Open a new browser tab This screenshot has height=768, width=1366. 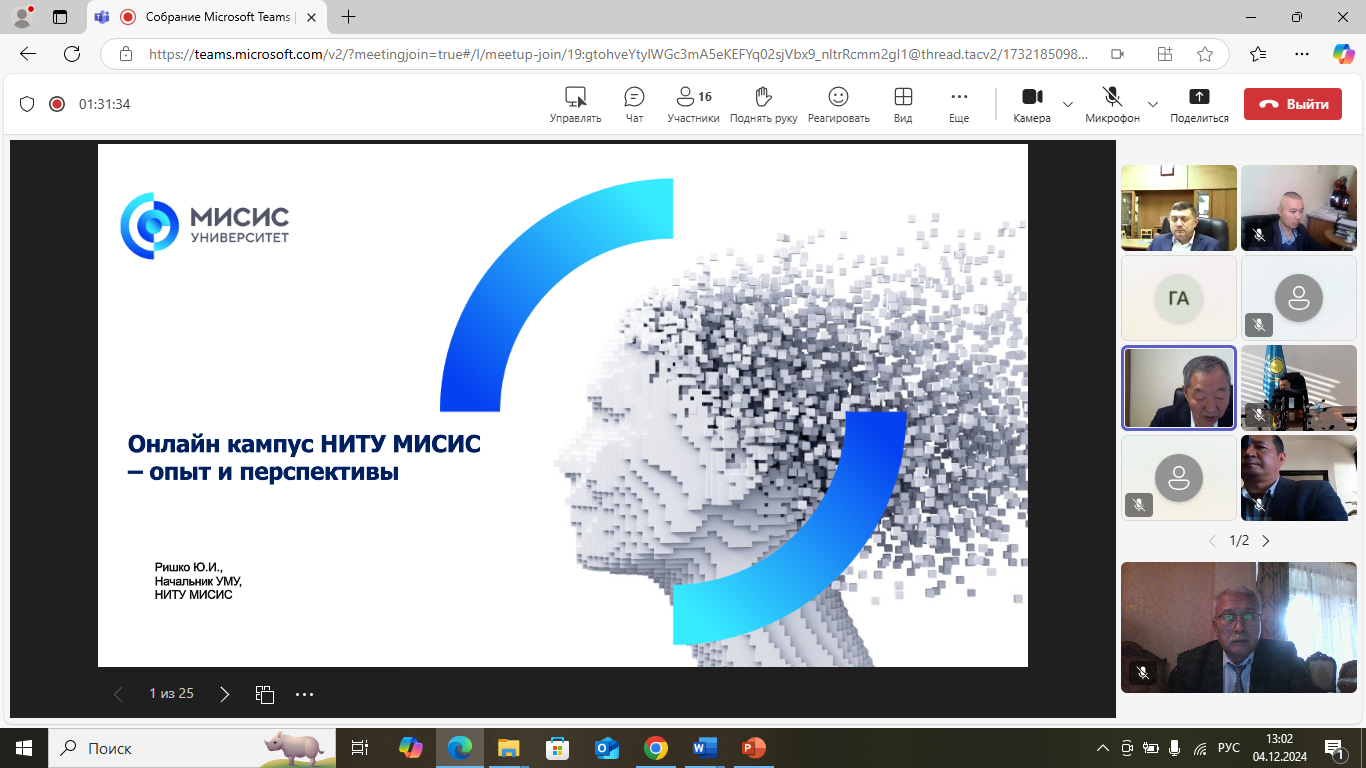click(348, 17)
